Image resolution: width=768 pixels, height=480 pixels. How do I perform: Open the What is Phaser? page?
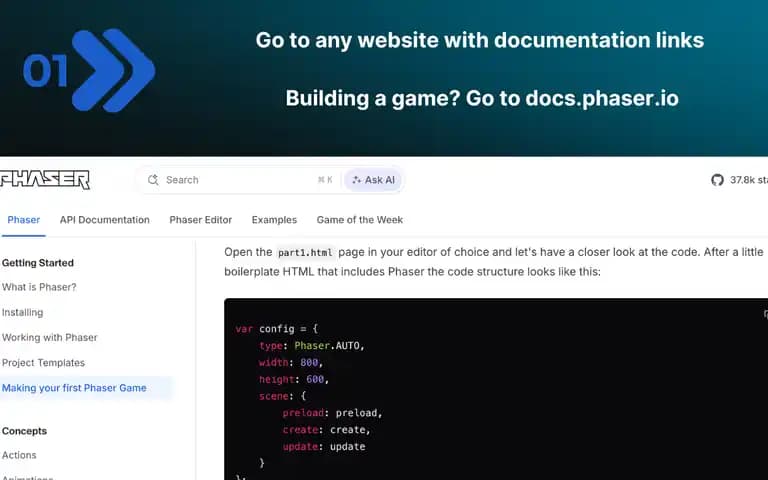pyautogui.click(x=39, y=287)
